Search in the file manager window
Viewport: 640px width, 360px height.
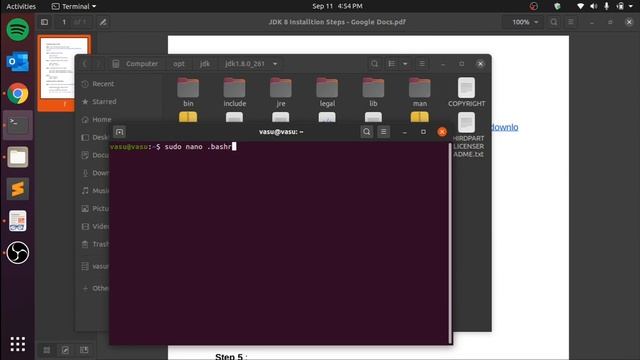374,64
